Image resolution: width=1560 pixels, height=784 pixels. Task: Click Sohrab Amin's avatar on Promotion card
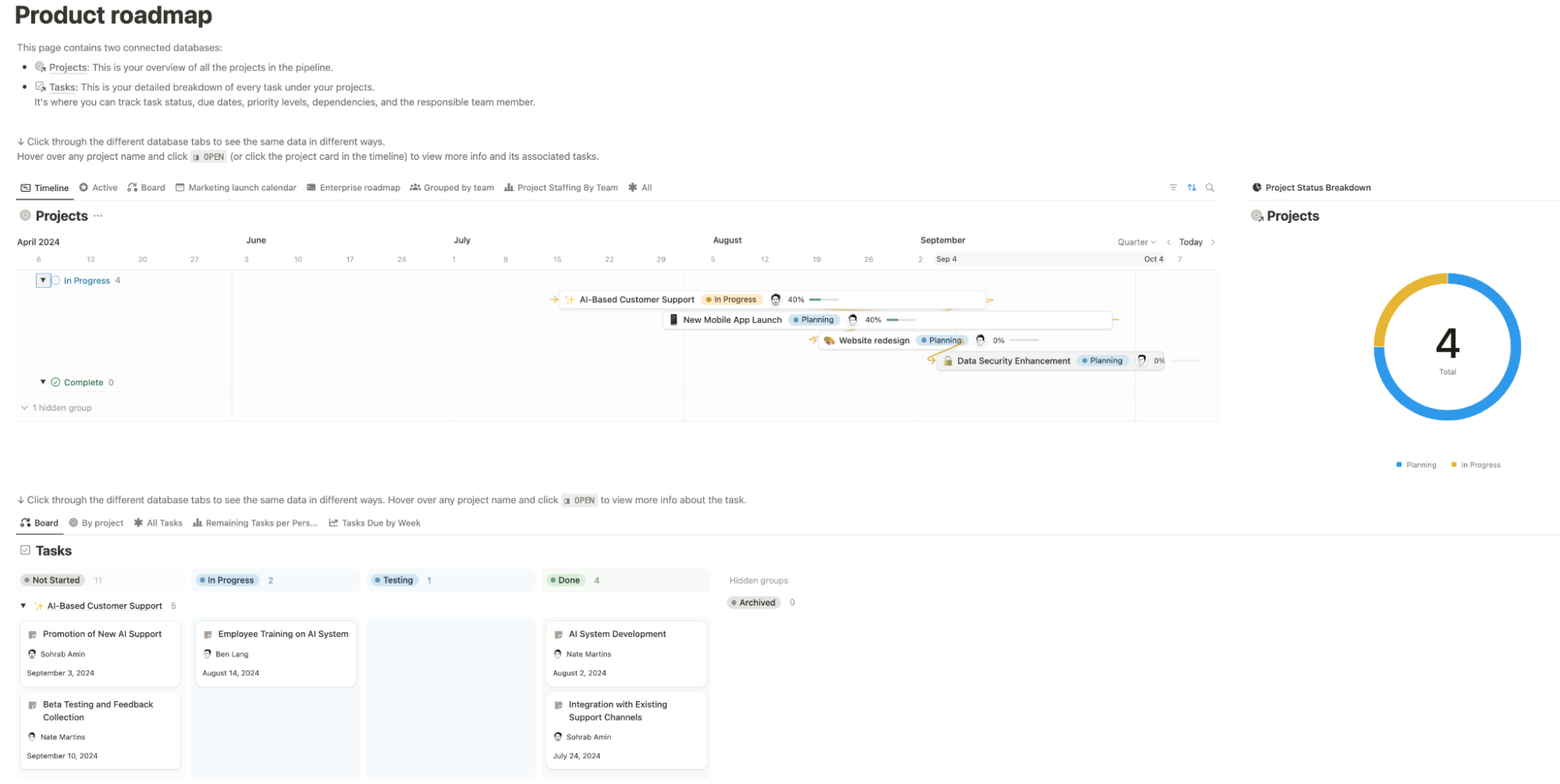pyautogui.click(x=32, y=655)
